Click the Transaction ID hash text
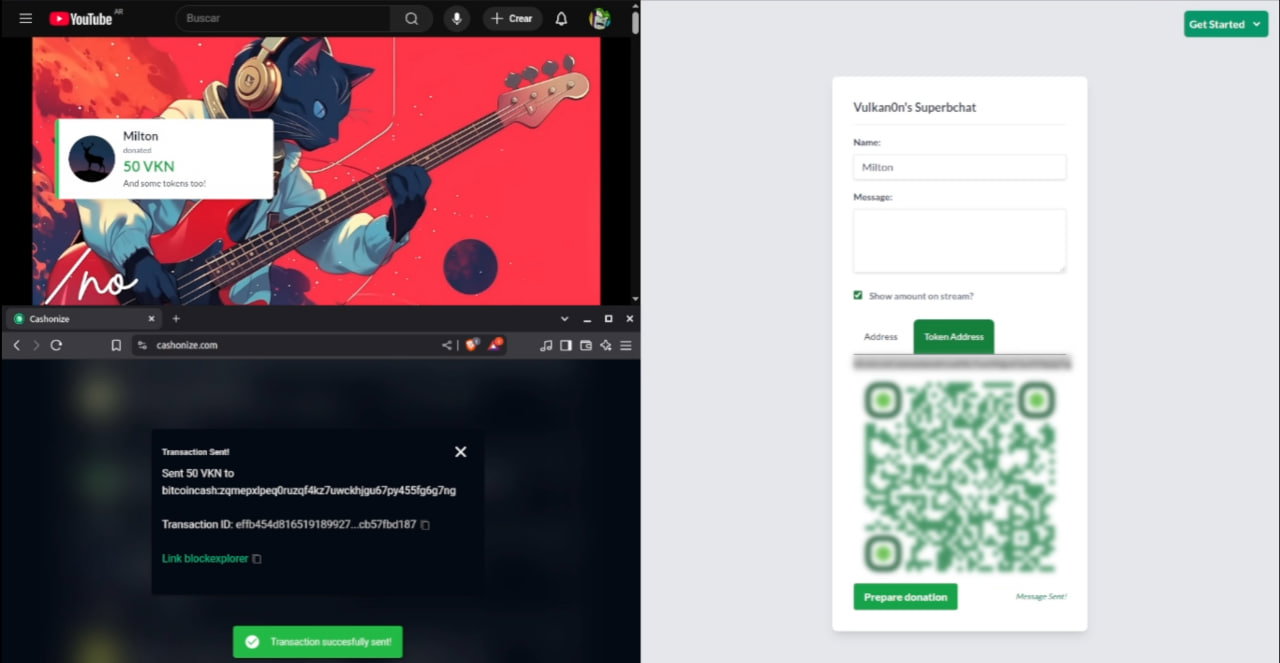Screen dimensions: 1280x663 point(326,524)
